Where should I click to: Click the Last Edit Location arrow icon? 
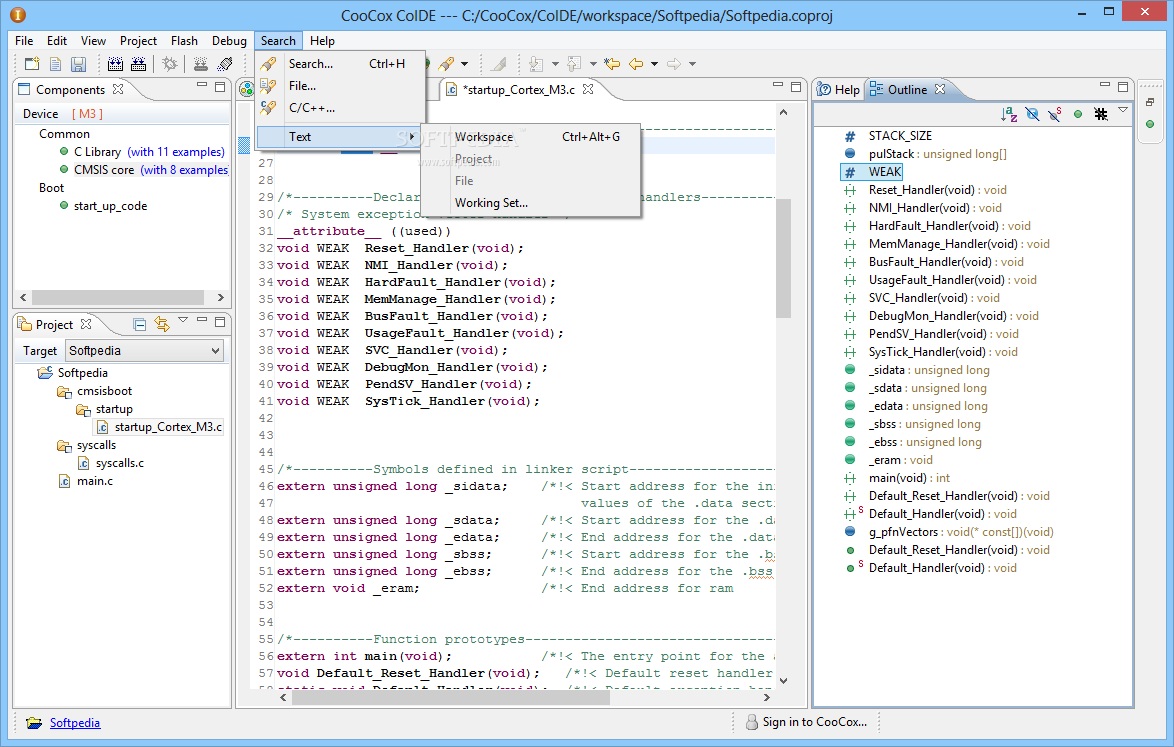tap(612, 64)
